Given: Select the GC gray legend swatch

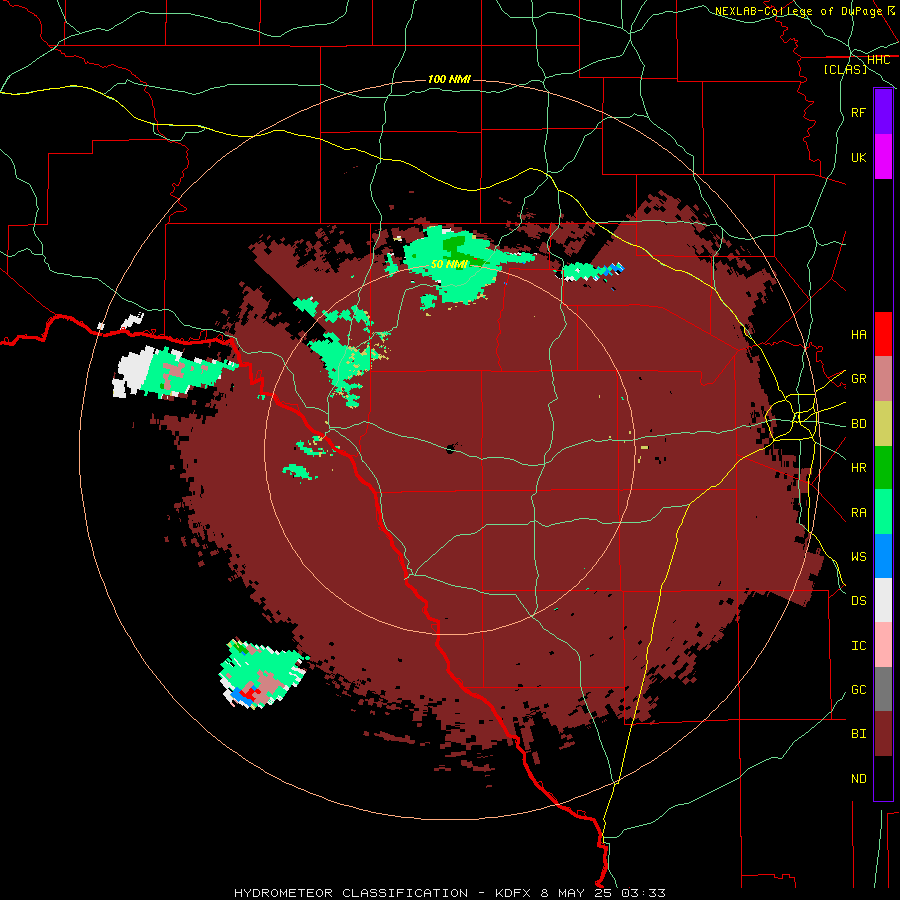Looking at the screenshot, I should (x=883, y=689).
